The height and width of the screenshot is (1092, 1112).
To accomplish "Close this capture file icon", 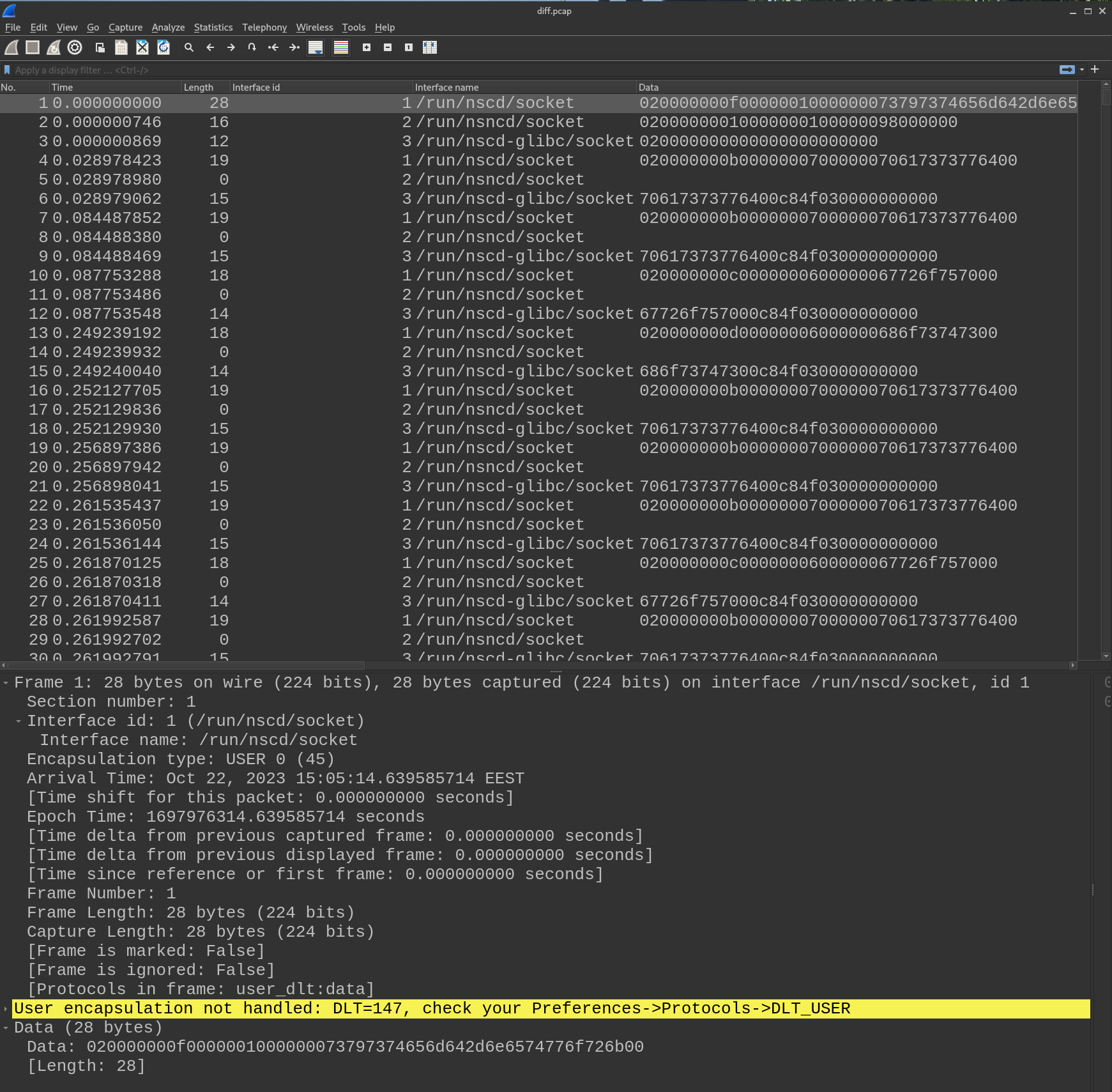I will 142,47.
